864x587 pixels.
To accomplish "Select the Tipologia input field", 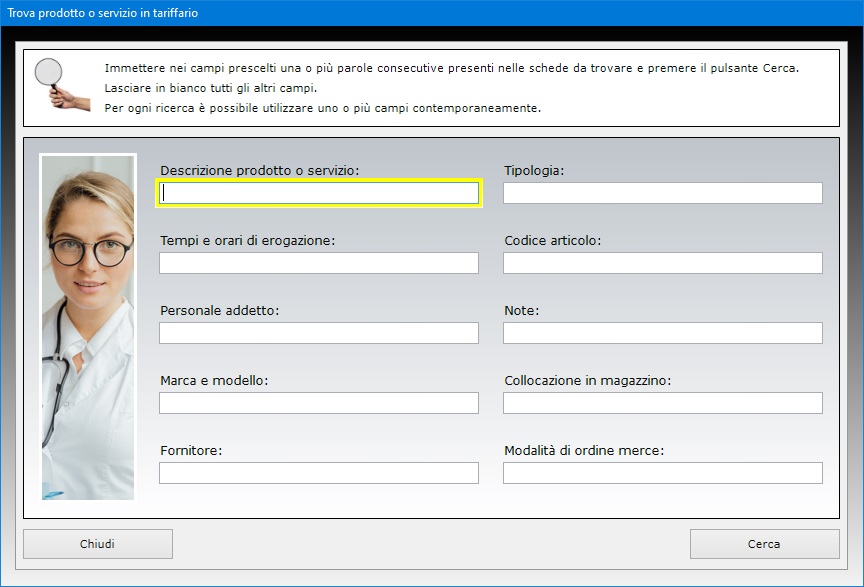I will click(x=663, y=193).
